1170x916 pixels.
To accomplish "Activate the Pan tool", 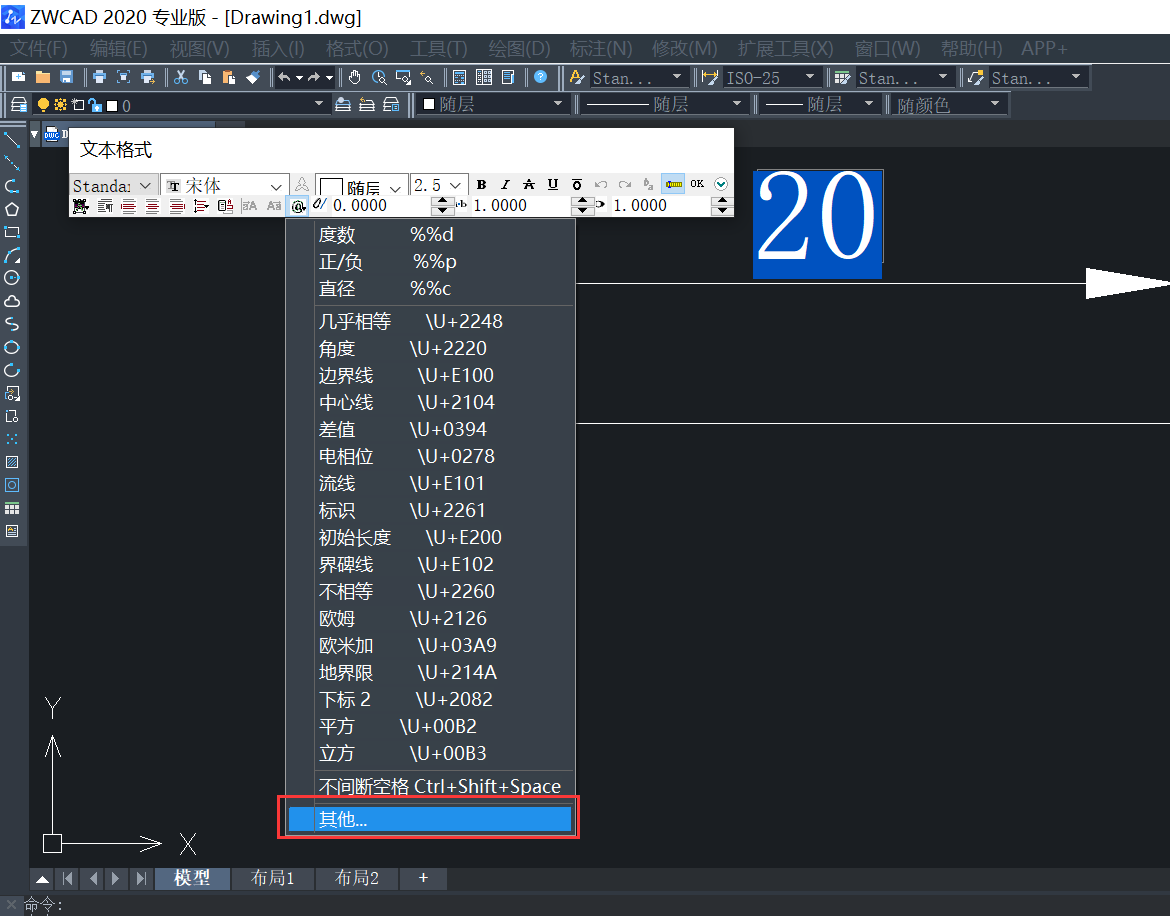I will tap(353, 77).
